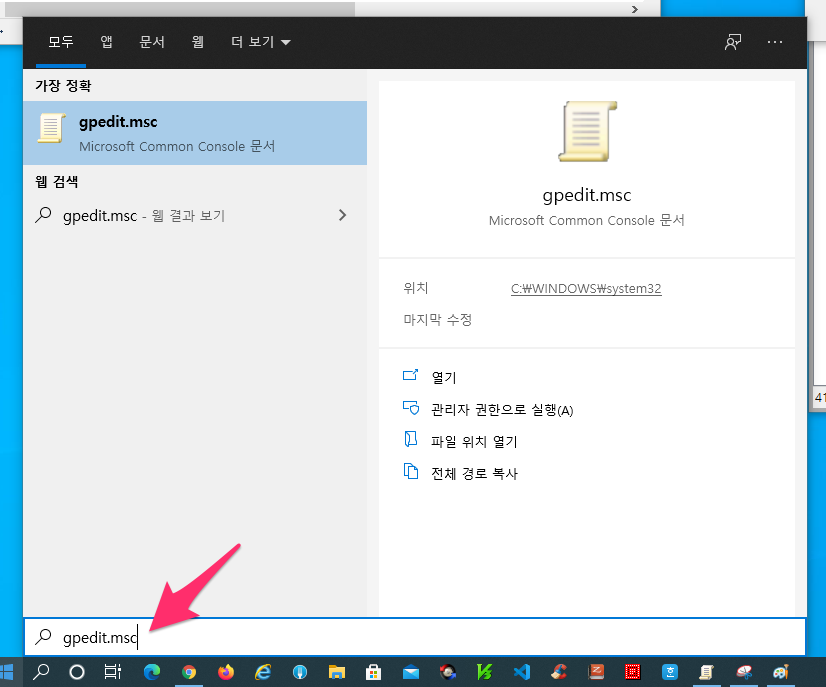Launch Firefox from the taskbar
Screen dimensions: 826x687
click(226, 672)
